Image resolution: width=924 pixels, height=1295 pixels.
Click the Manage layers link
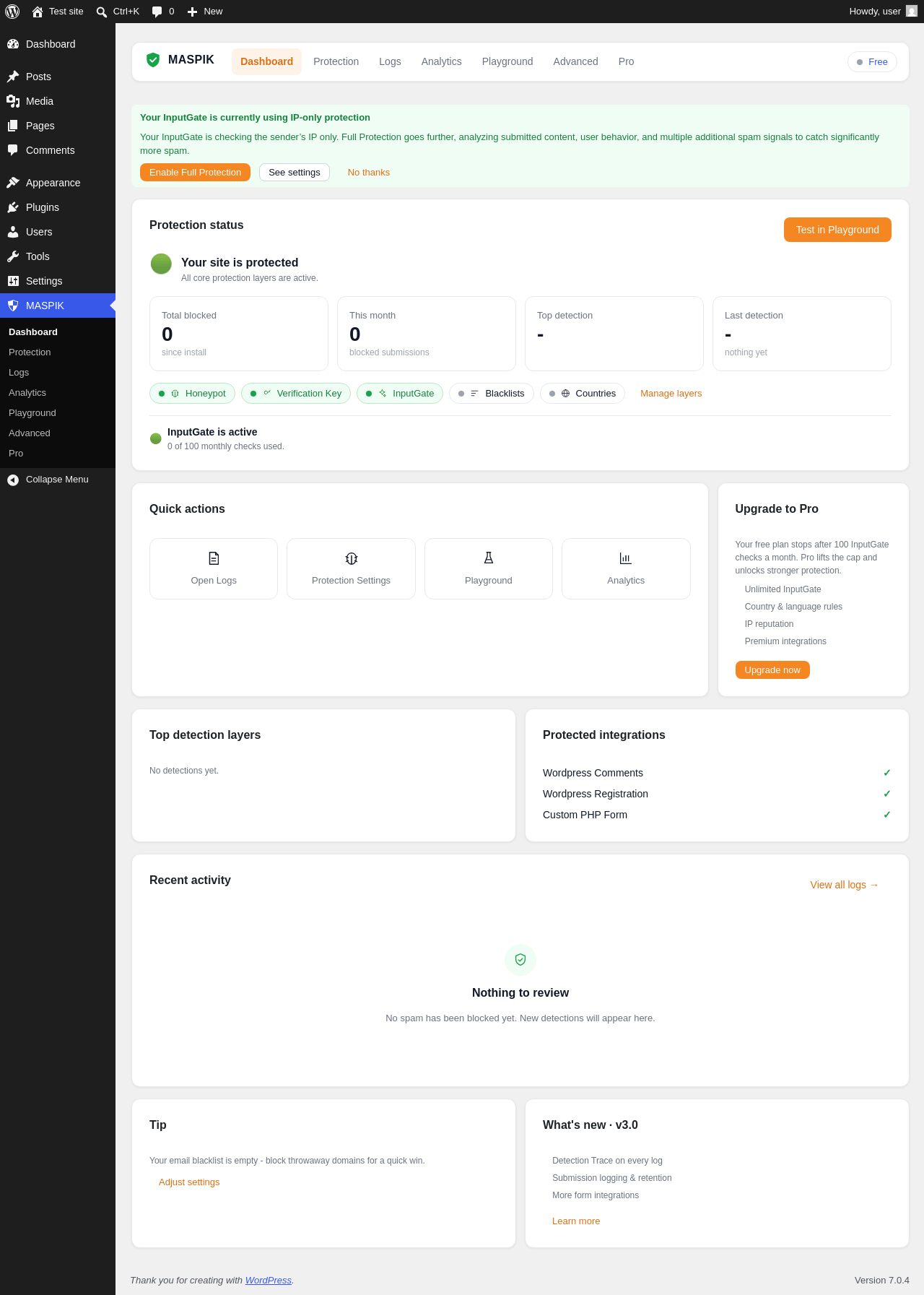tap(671, 394)
